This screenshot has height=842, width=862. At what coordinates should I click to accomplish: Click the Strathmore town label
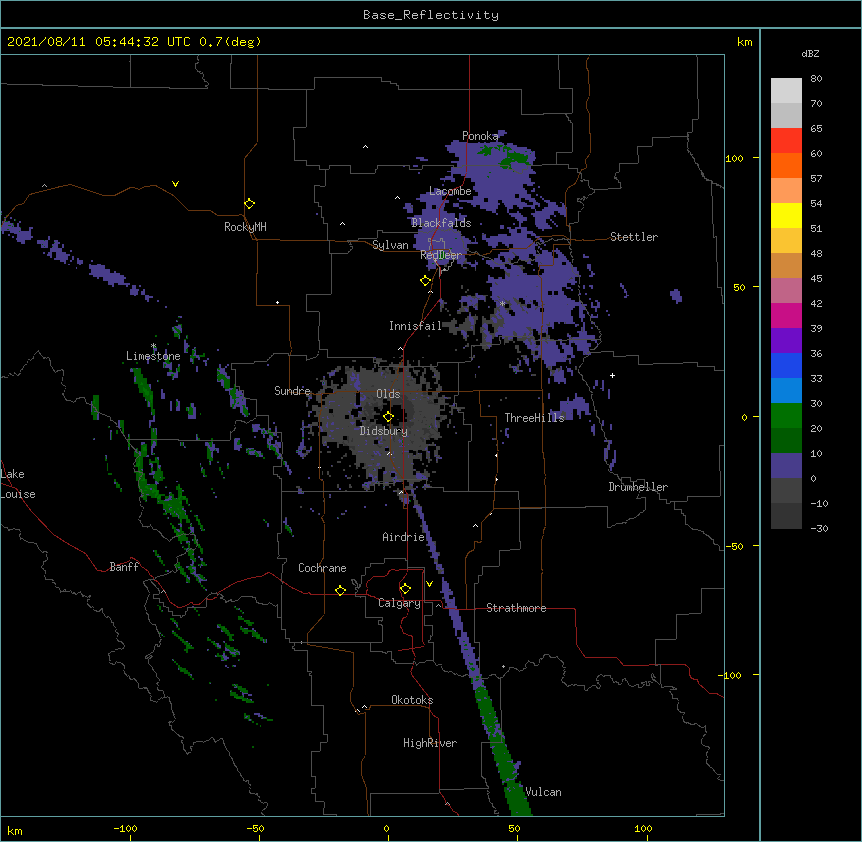[x=516, y=608]
